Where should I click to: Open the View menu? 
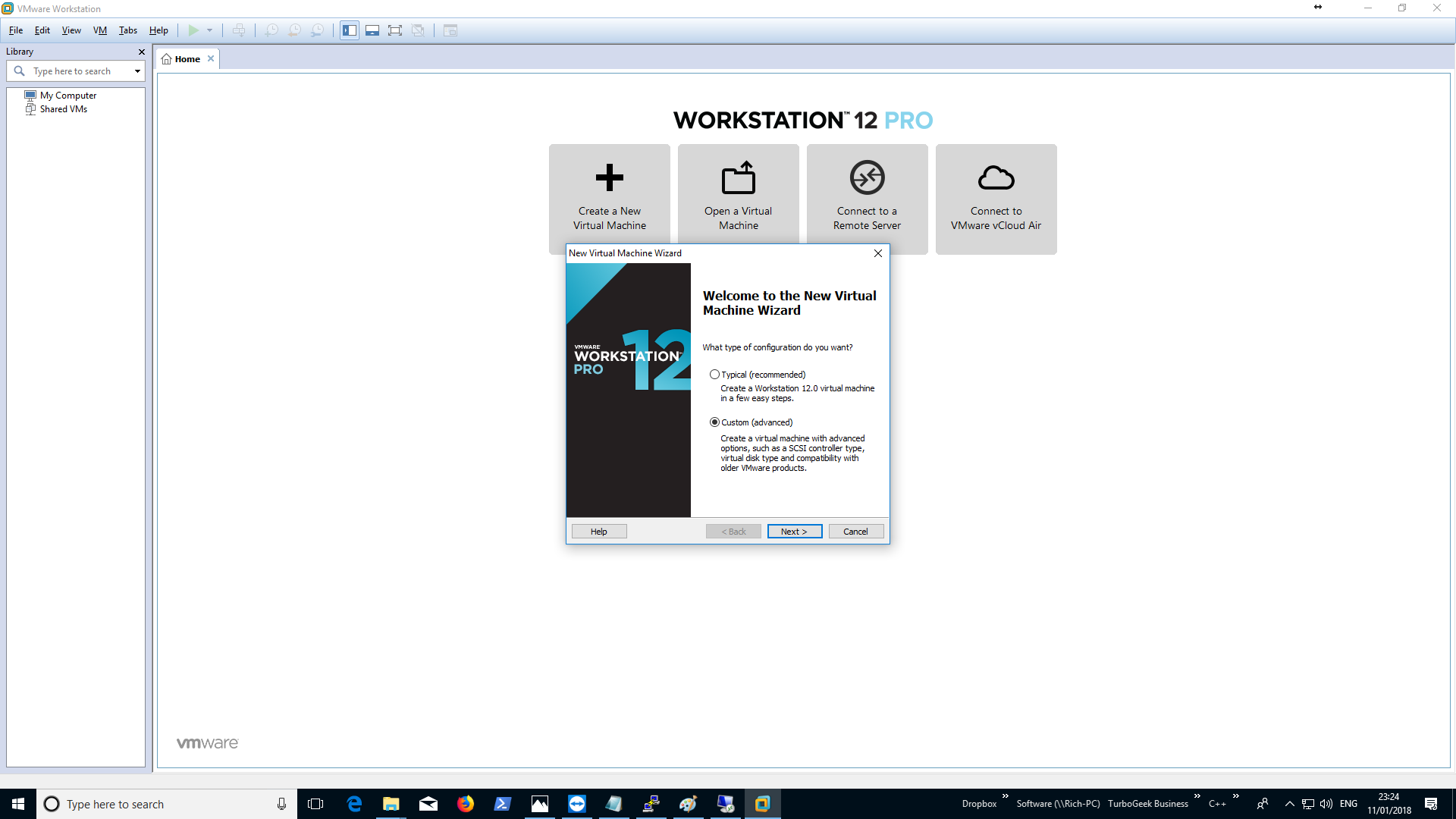click(x=71, y=30)
